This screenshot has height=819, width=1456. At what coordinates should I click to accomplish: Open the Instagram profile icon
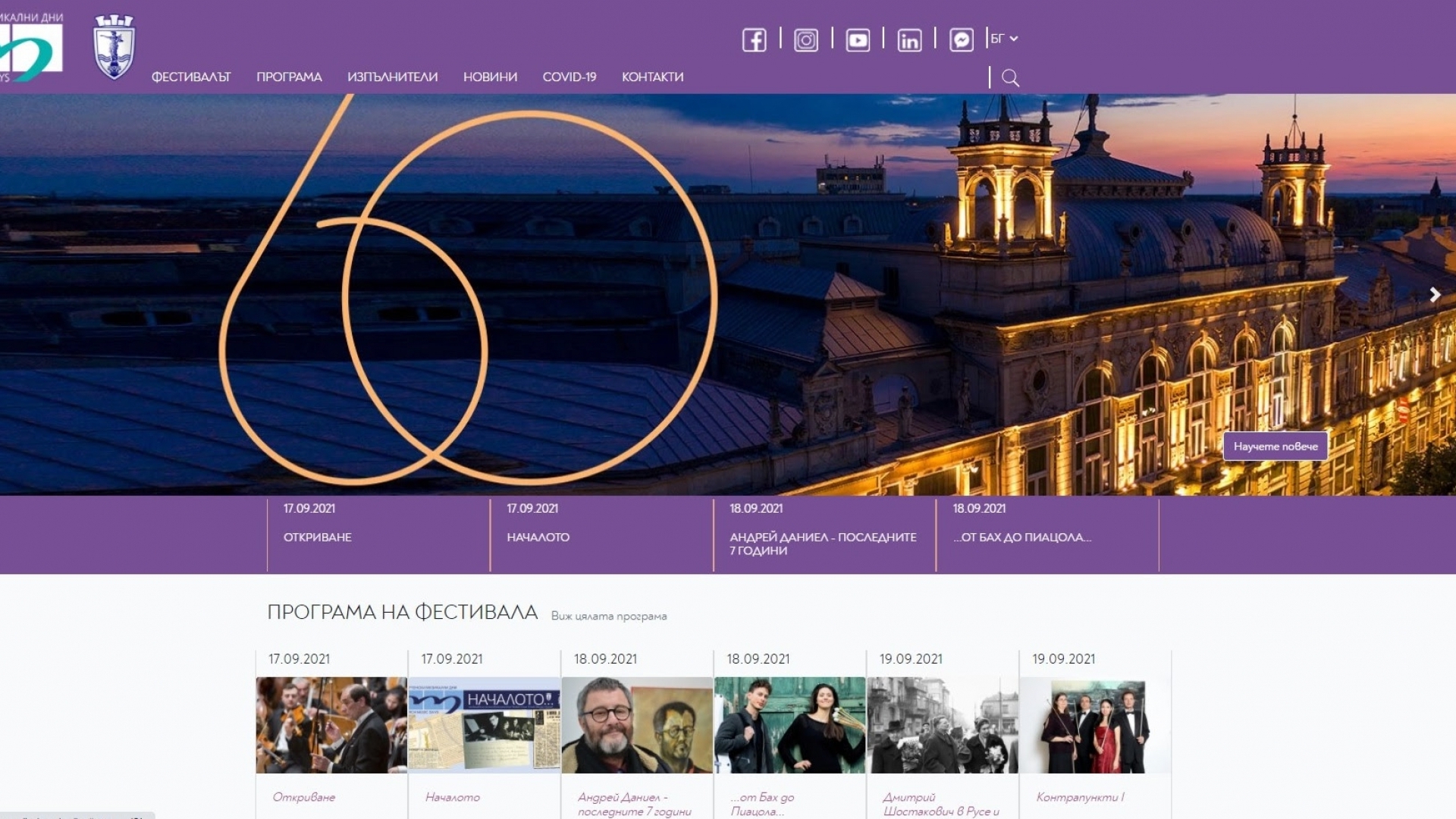point(805,39)
